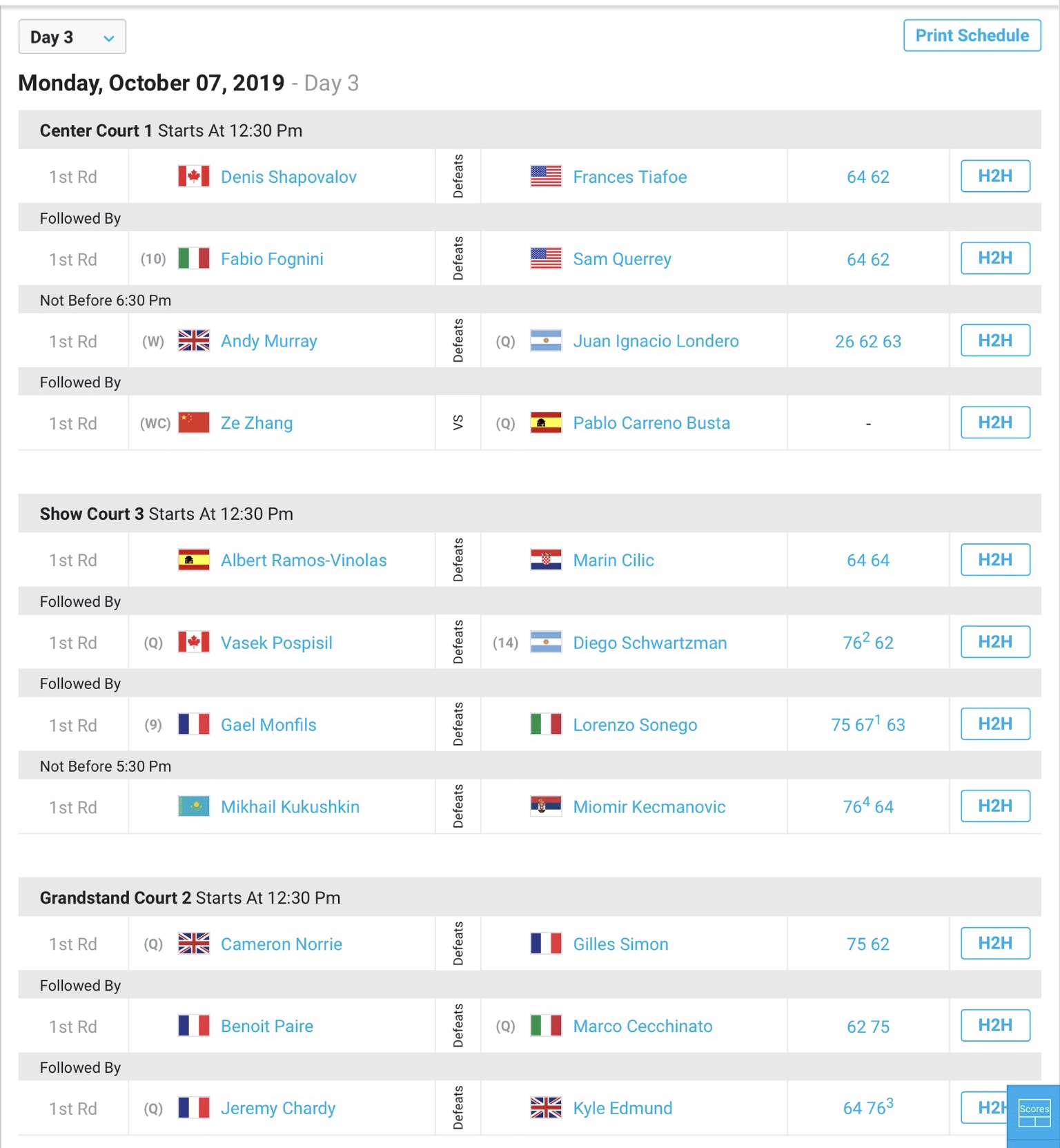
Task: Open Andy Murray's player profile link
Action: 269,341
